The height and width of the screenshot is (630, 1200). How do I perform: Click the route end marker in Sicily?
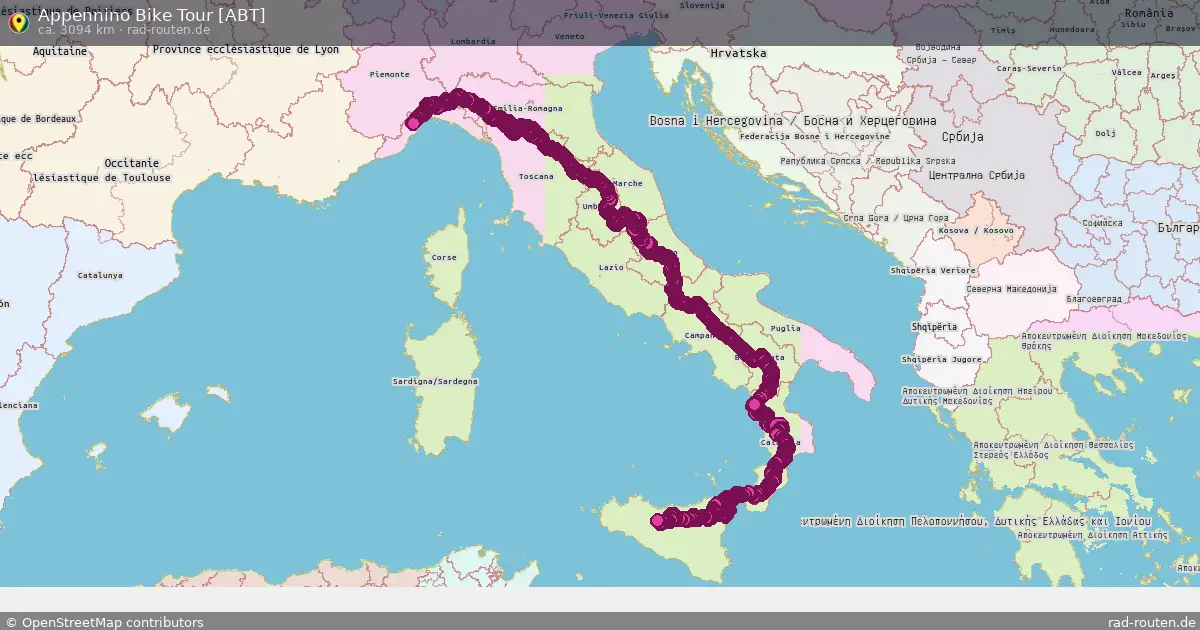point(658,520)
